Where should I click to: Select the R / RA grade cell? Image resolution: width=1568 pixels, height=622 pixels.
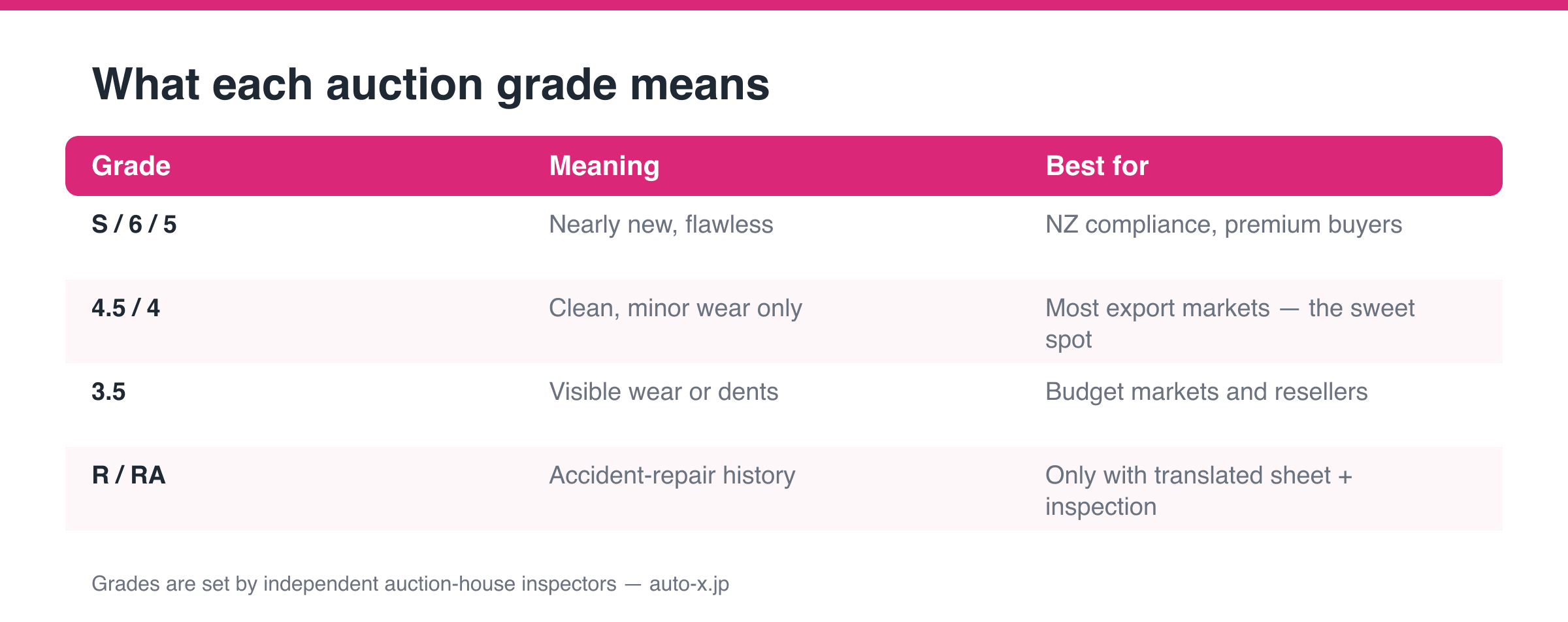point(129,476)
